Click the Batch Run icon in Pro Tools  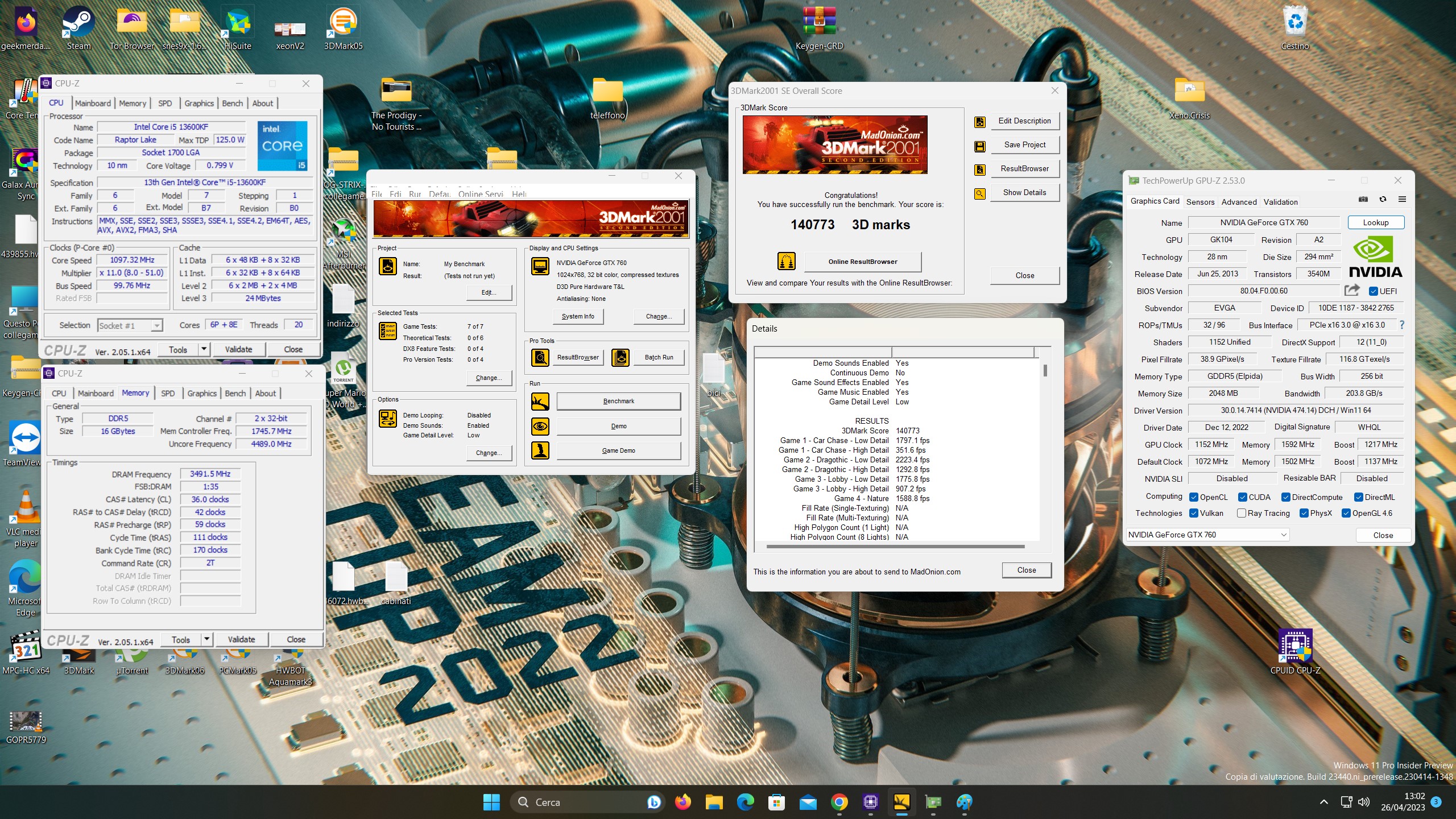[x=621, y=357]
